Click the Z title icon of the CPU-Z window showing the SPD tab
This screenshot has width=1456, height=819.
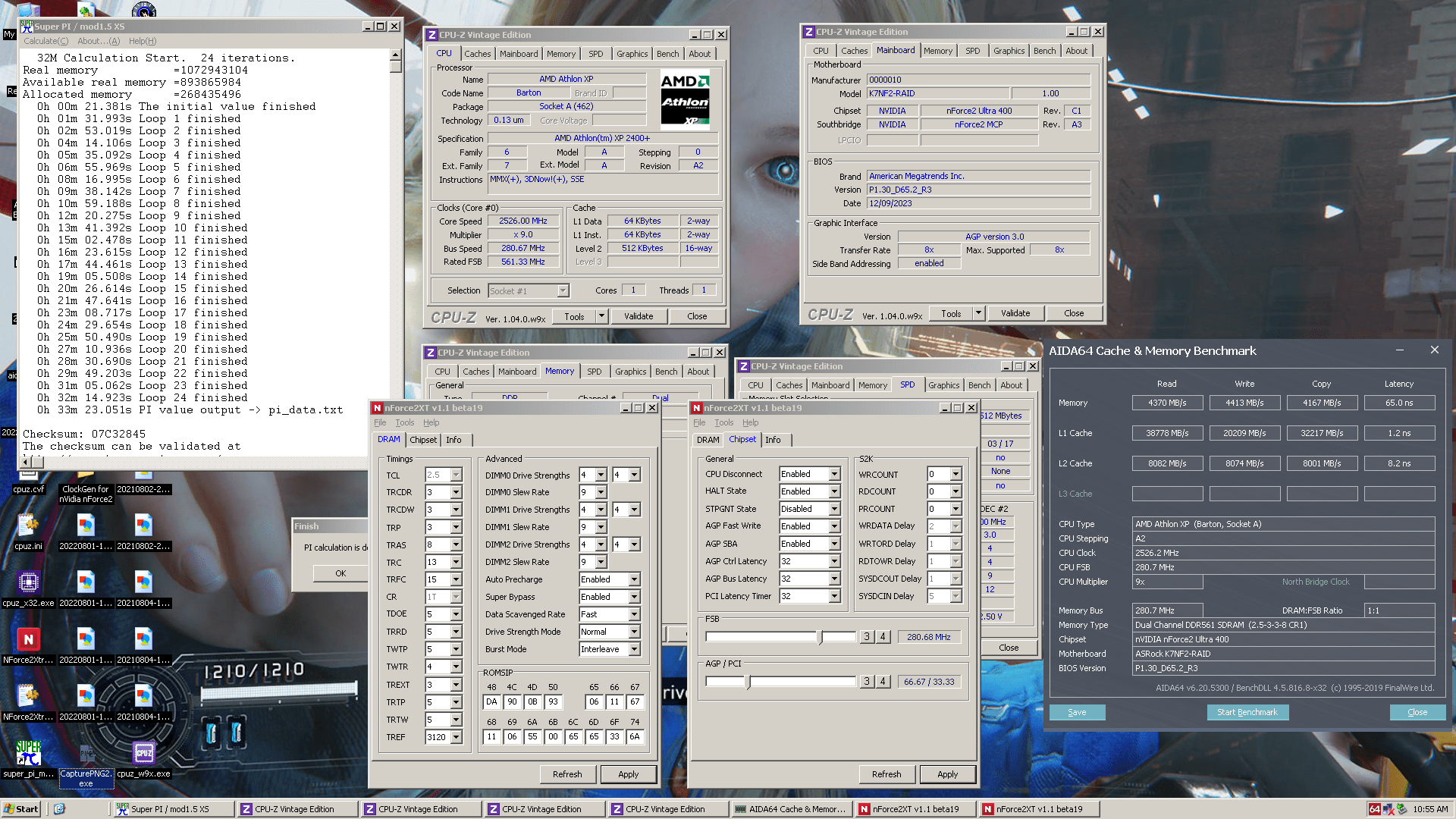click(x=744, y=366)
